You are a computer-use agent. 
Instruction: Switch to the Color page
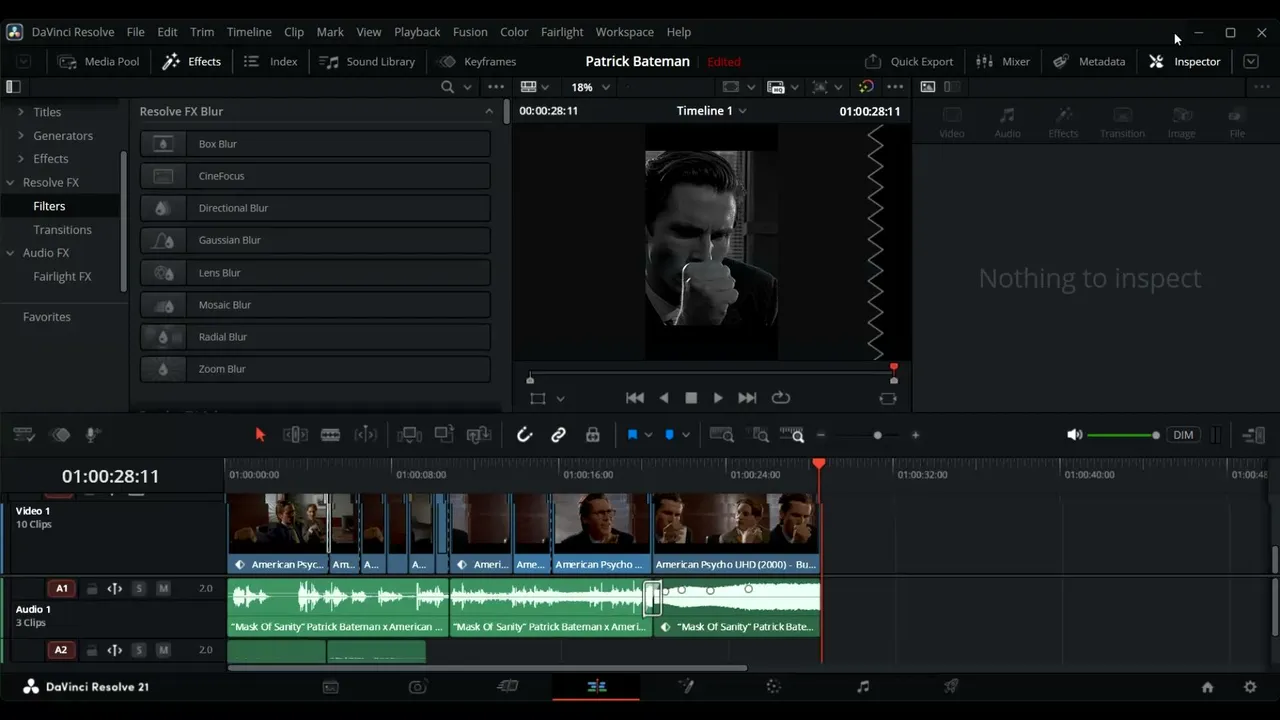[x=773, y=687]
